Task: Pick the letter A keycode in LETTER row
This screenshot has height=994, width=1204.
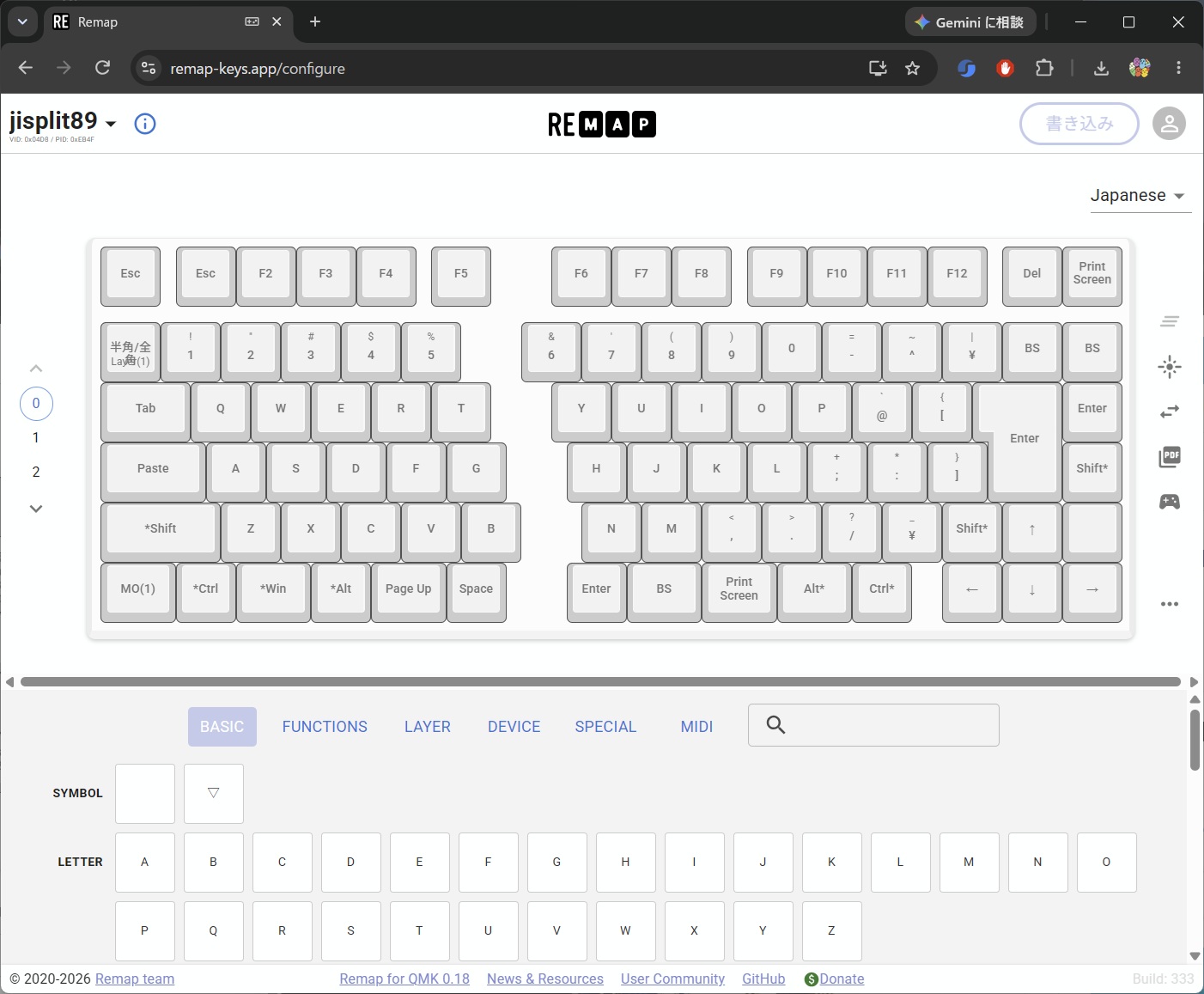Action: 145,863
